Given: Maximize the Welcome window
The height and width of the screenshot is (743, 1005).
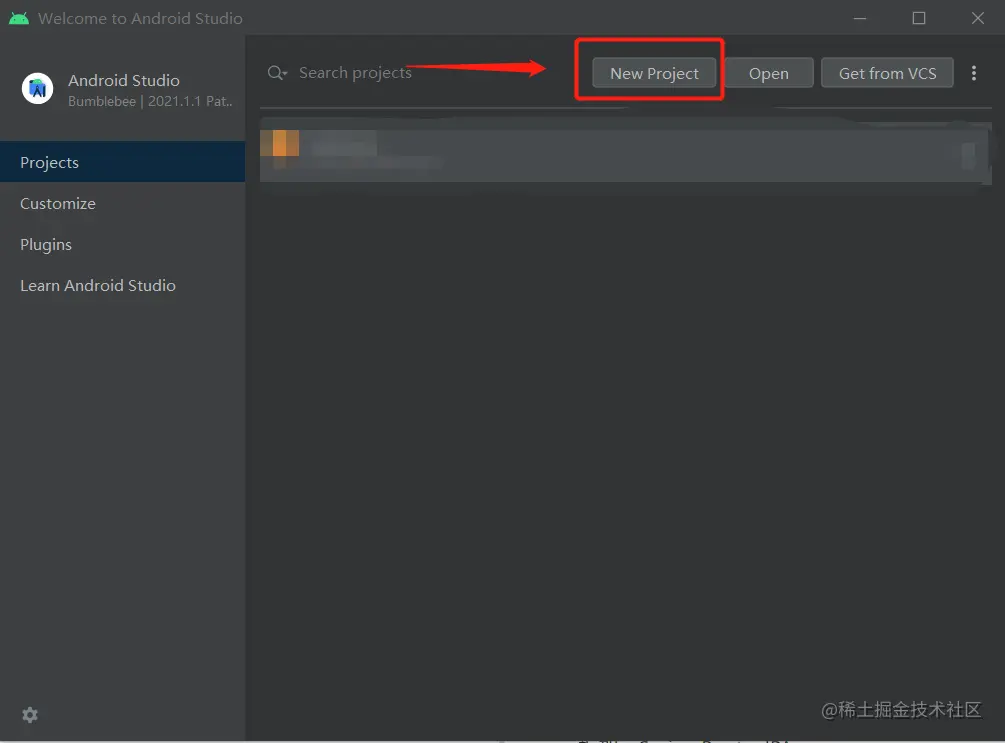Looking at the screenshot, I should (x=918, y=18).
